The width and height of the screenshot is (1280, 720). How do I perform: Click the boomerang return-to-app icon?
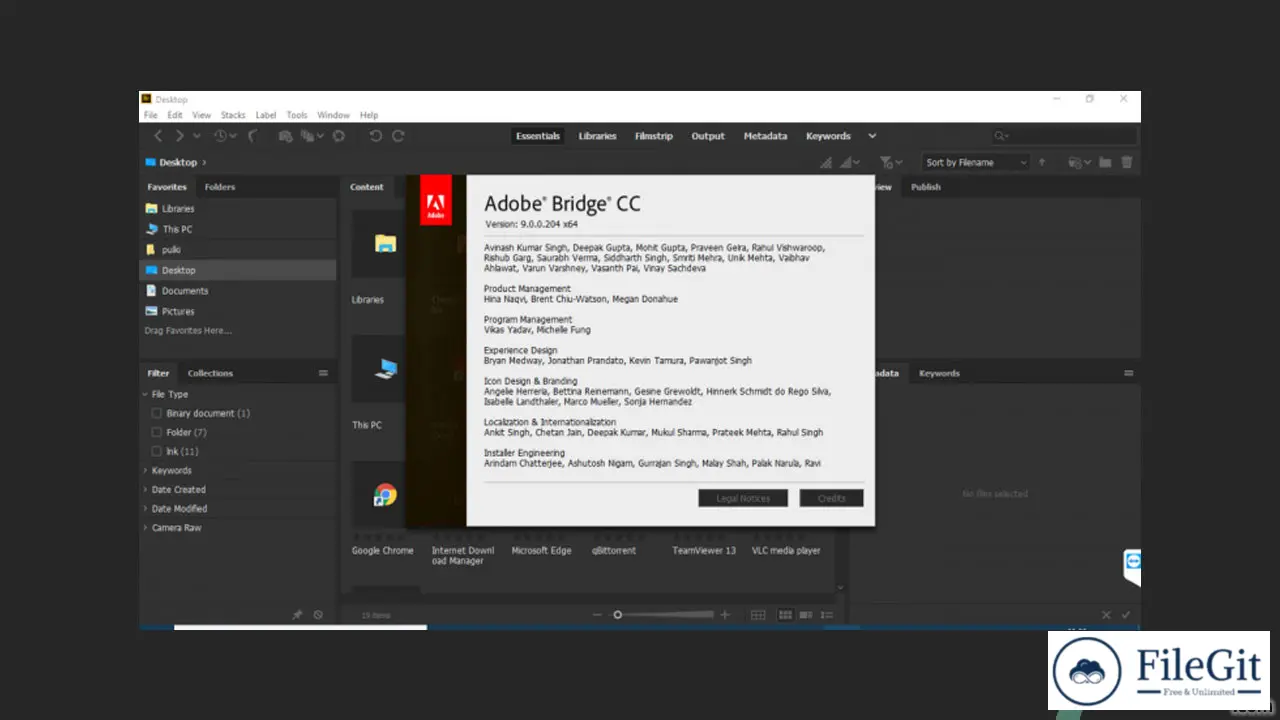pyautogui.click(x=252, y=136)
